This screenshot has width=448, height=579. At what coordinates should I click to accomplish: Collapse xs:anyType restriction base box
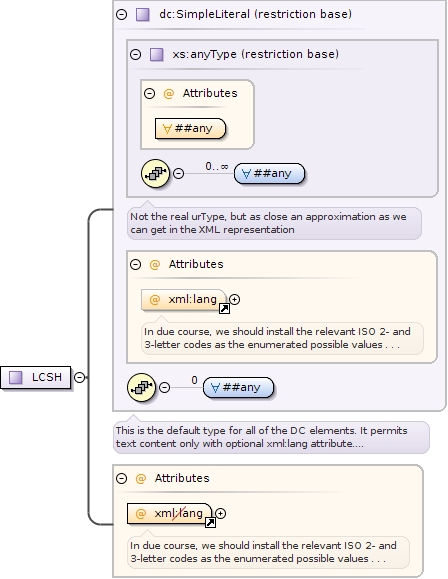click(x=136, y=55)
